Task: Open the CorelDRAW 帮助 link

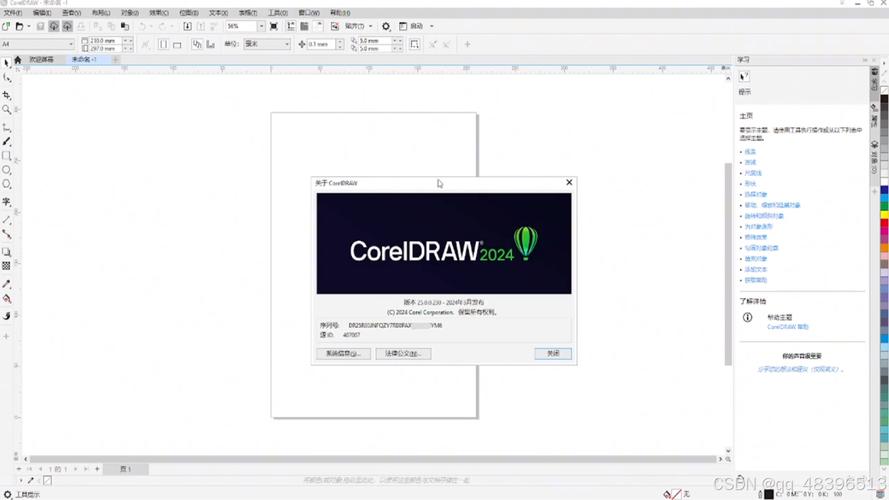Action: coord(788,327)
